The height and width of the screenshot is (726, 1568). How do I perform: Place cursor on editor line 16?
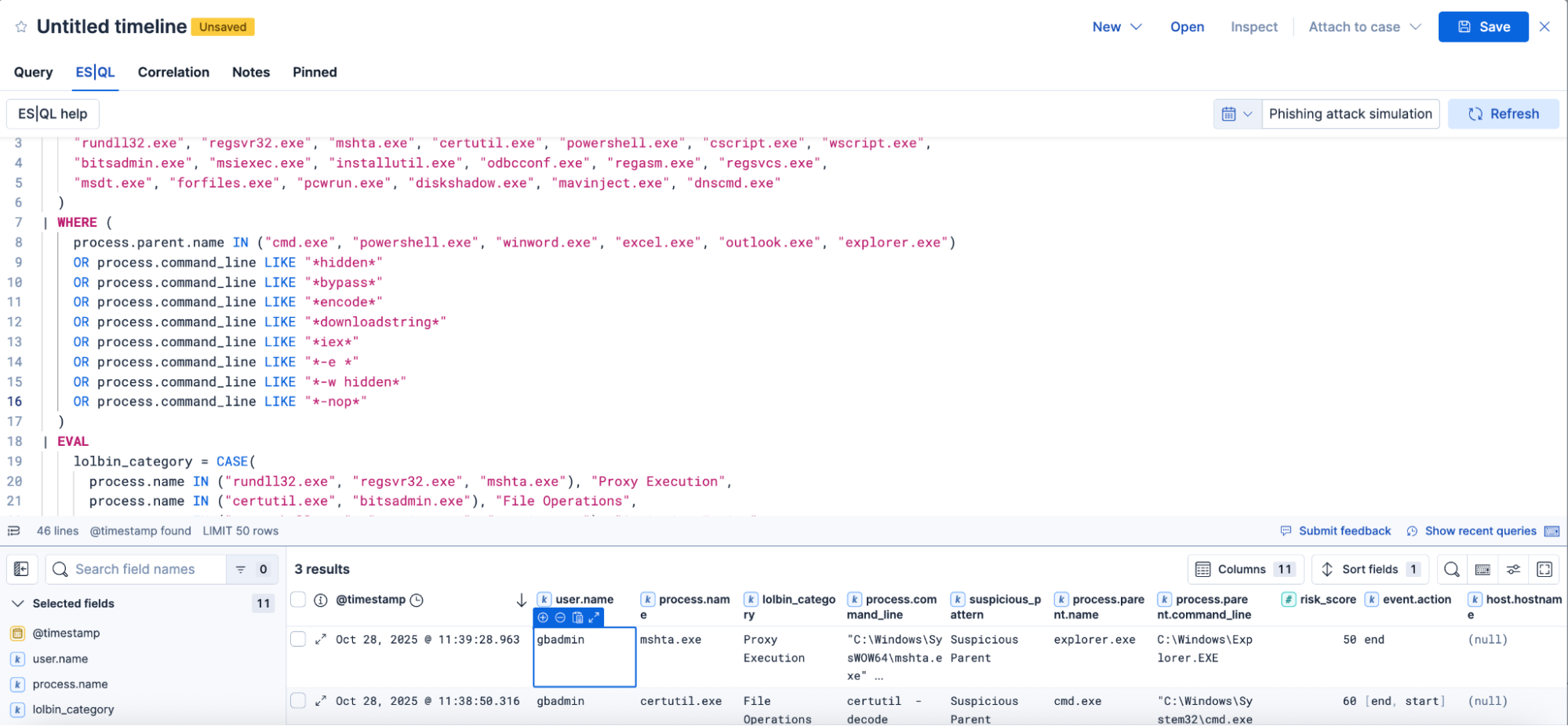[x=220, y=402]
